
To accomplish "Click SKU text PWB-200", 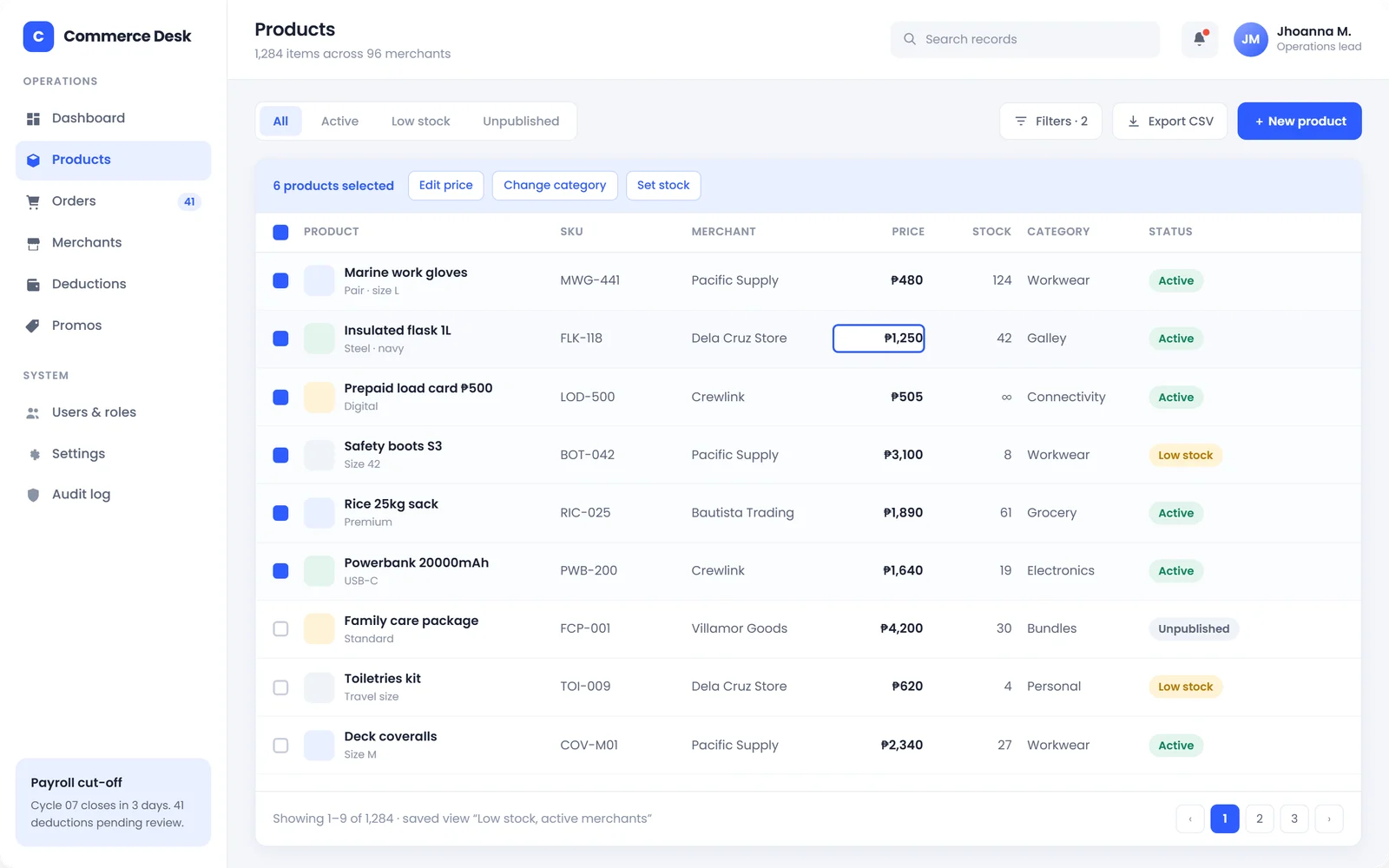I will pyautogui.click(x=589, y=570).
